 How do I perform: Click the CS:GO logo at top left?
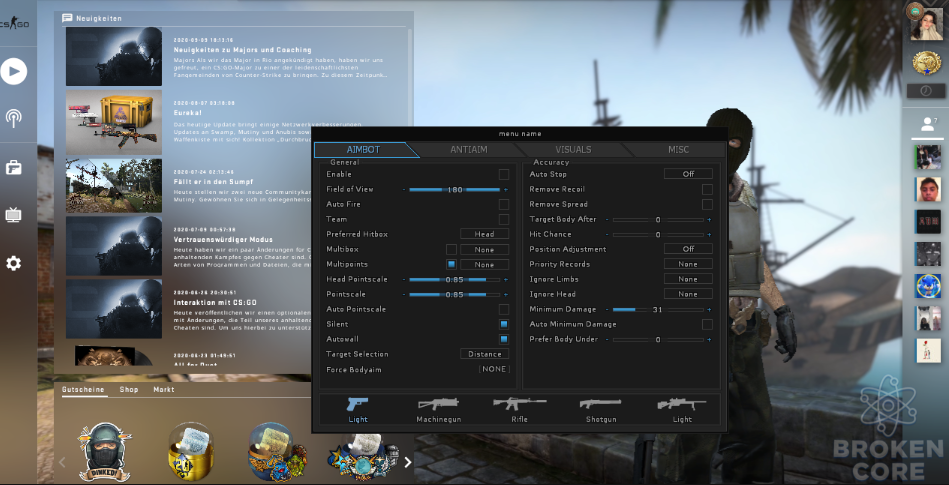coord(13,24)
